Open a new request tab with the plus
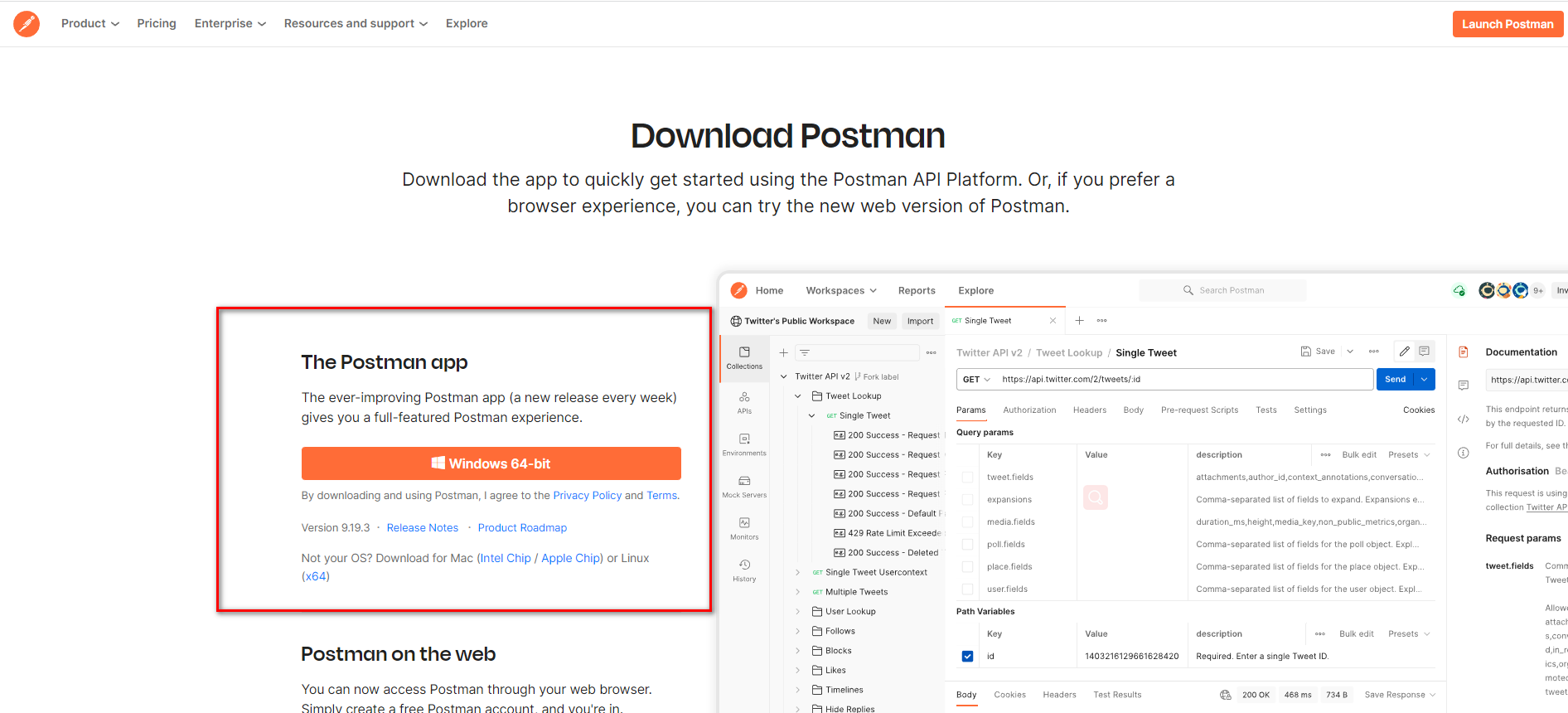 tap(1079, 321)
